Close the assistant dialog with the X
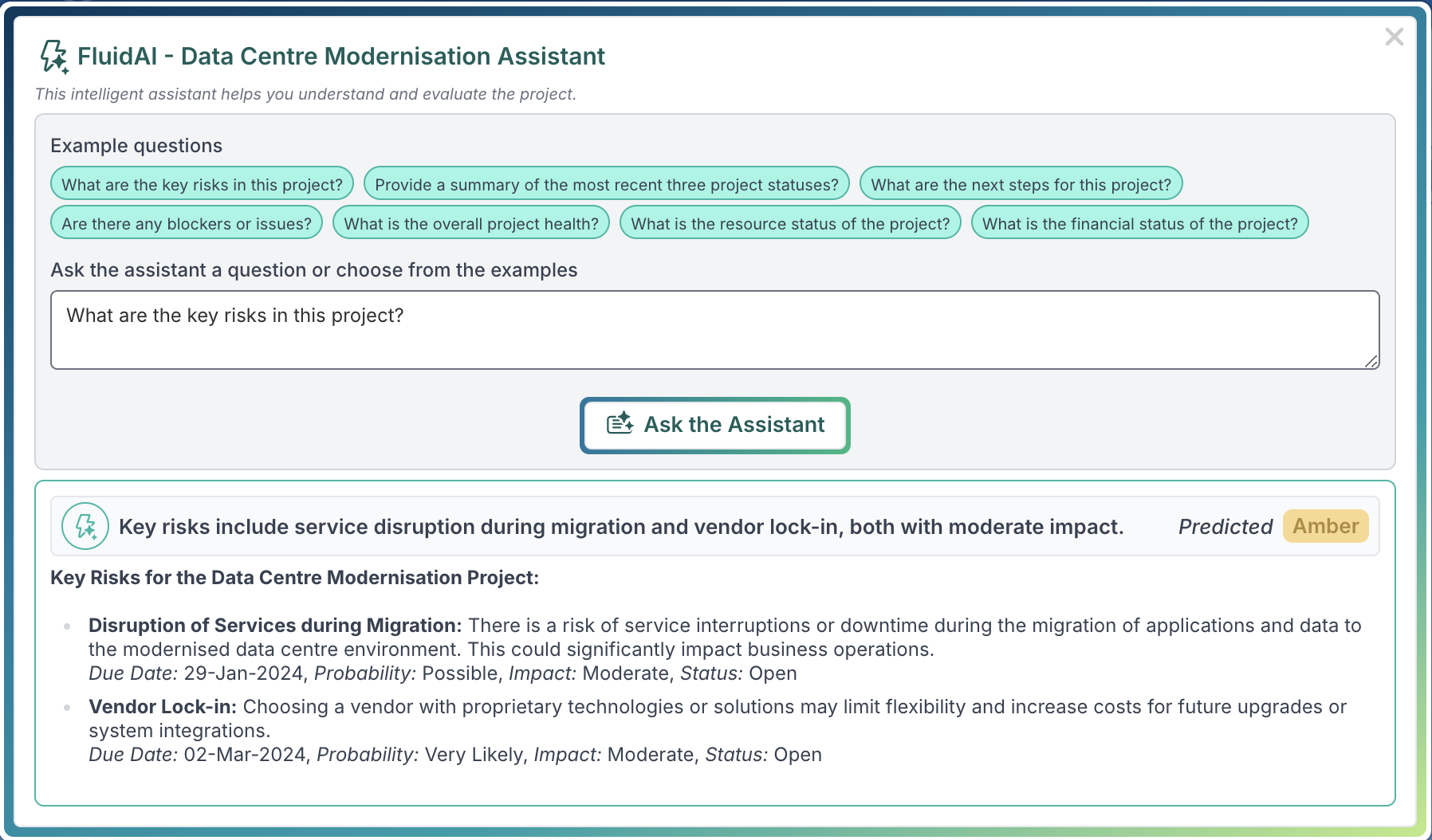 [1394, 37]
